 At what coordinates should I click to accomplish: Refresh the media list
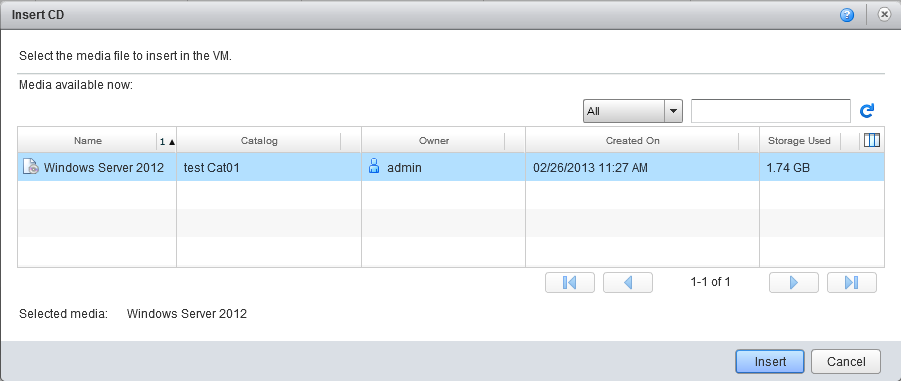[867, 110]
